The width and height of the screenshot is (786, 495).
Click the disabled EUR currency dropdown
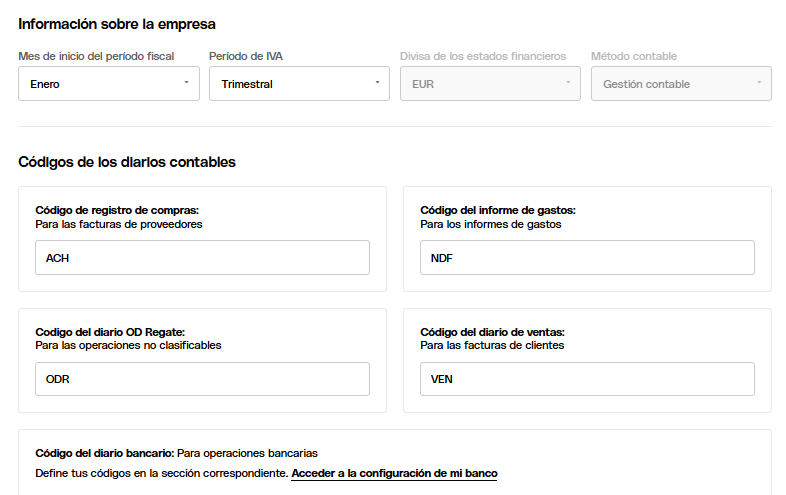point(490,84)
